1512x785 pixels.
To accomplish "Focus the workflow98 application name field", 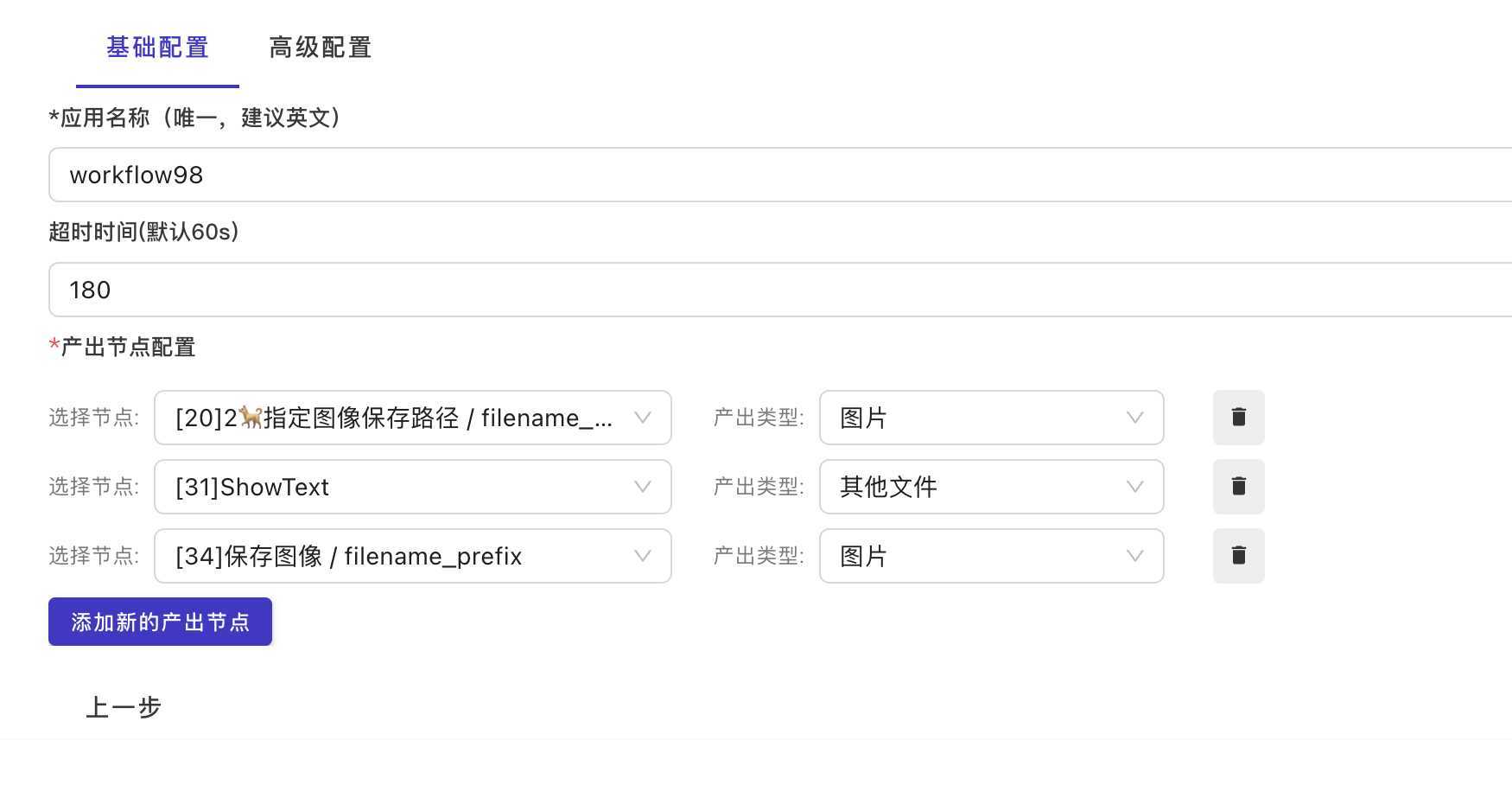I will pyautogui.click(x=780, y=175).
